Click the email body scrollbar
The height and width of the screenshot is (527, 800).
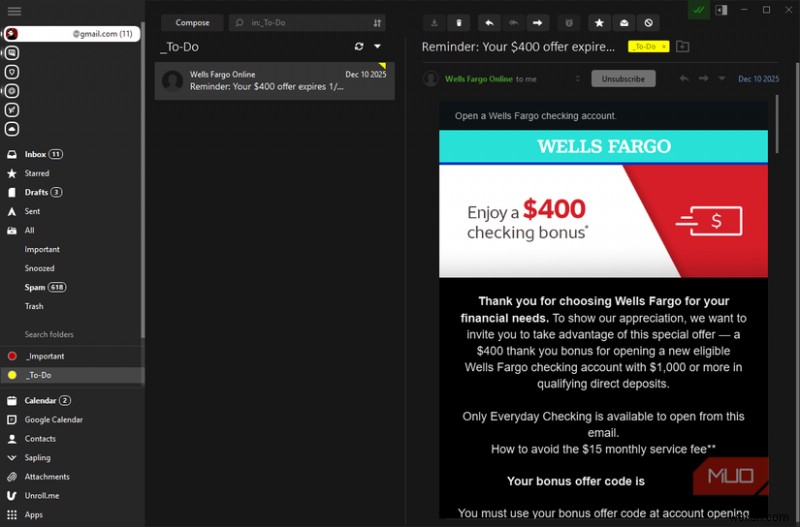[x=777, y=124]
